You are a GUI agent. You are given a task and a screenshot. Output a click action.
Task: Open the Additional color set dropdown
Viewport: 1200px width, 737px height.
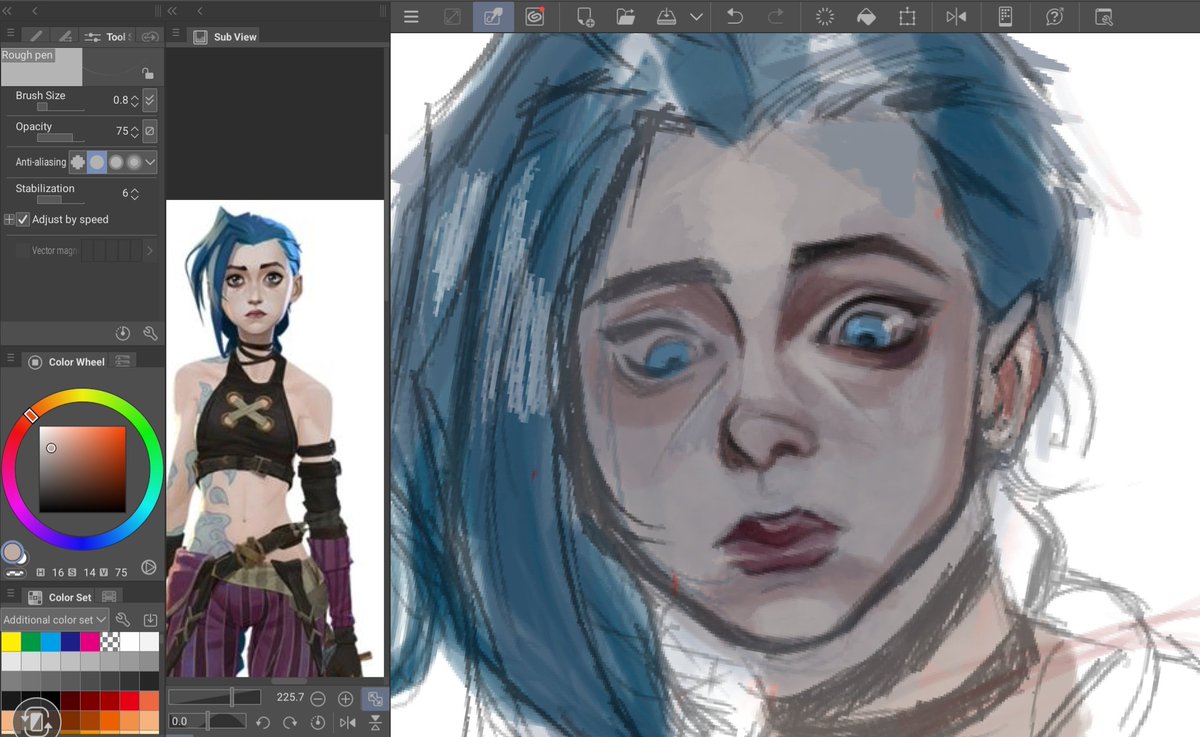[55, 620]
